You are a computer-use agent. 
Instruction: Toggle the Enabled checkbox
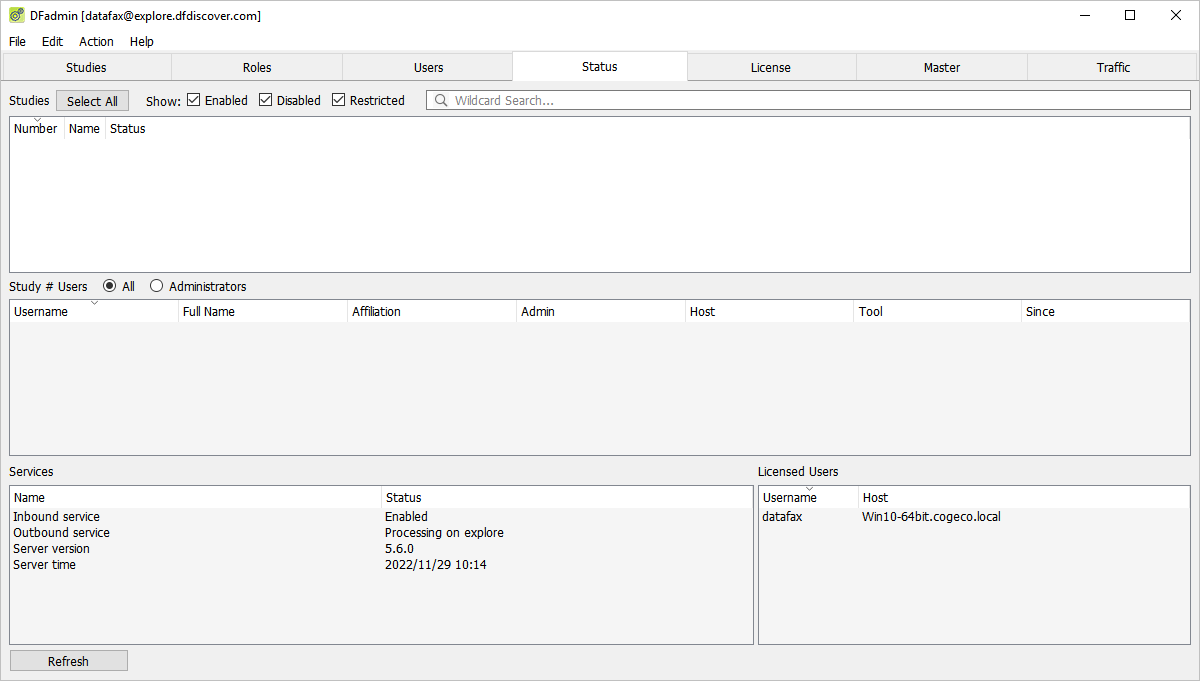(194, 100)
